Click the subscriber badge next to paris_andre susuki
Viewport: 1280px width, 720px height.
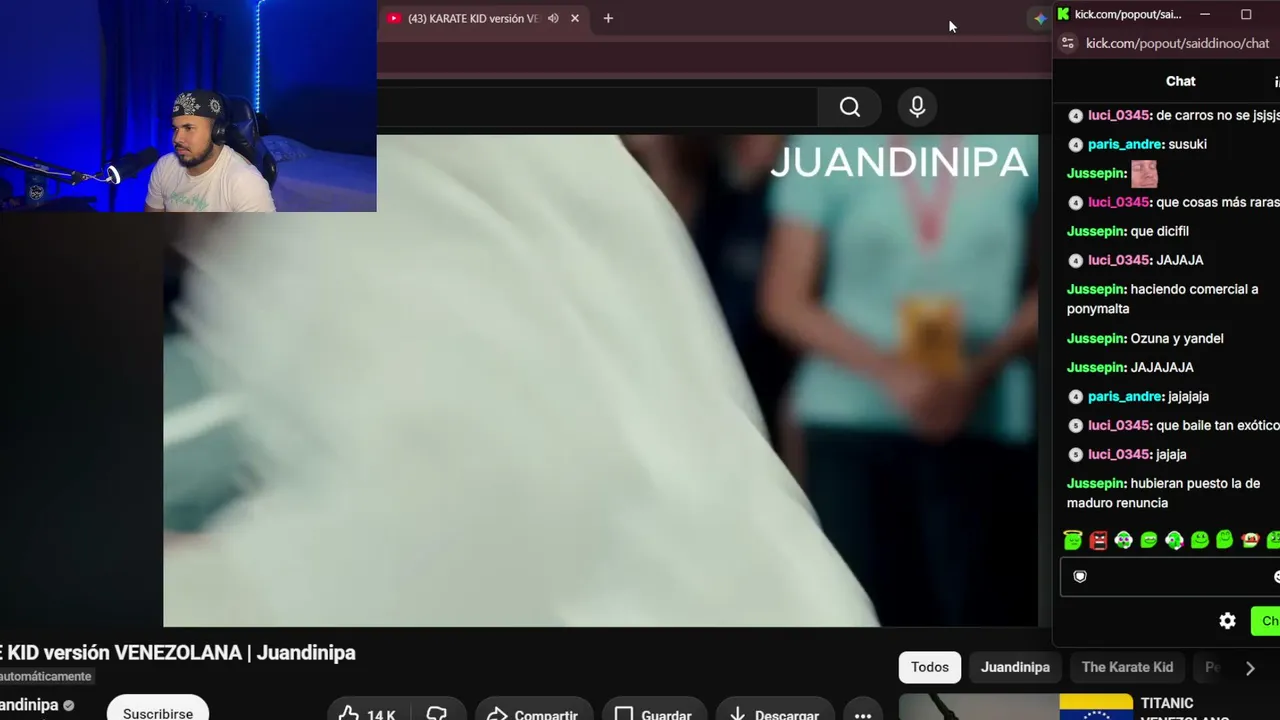(x=1076, y=144)
